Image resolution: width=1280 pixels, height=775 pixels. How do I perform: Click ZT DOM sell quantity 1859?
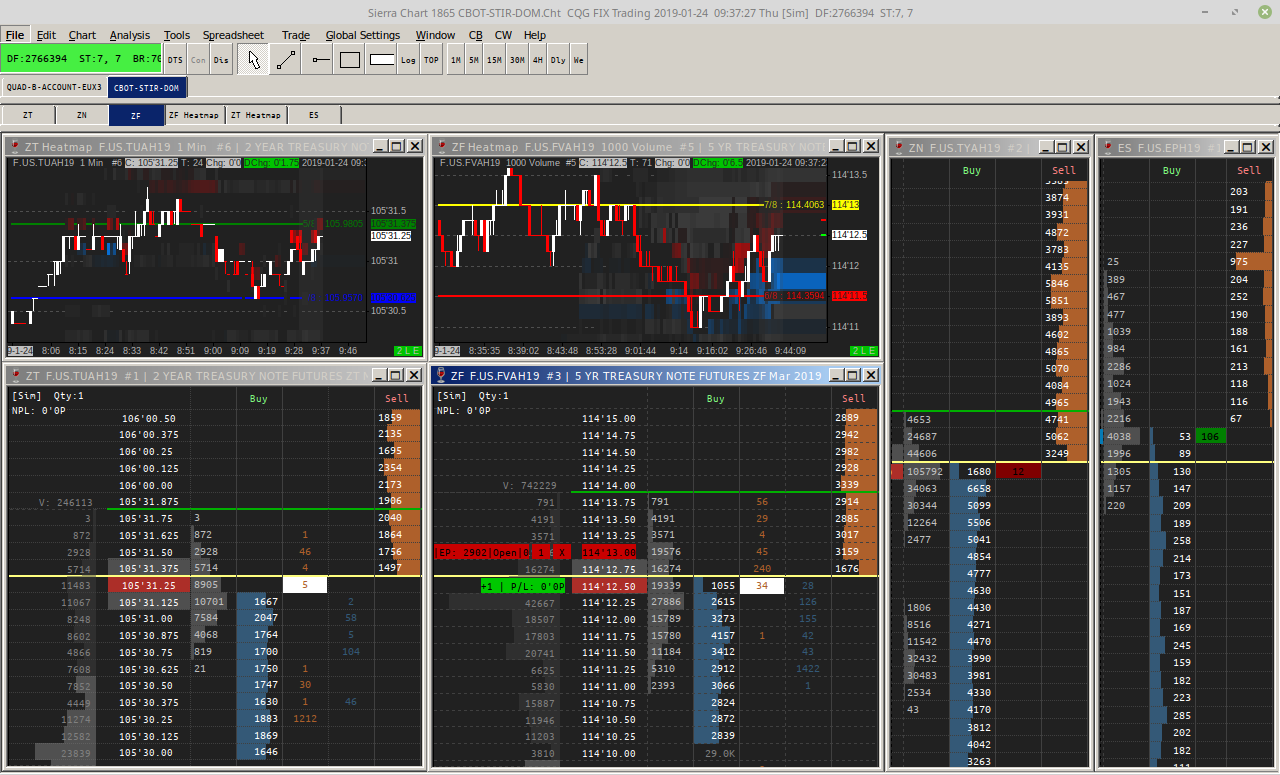[390, 417]
